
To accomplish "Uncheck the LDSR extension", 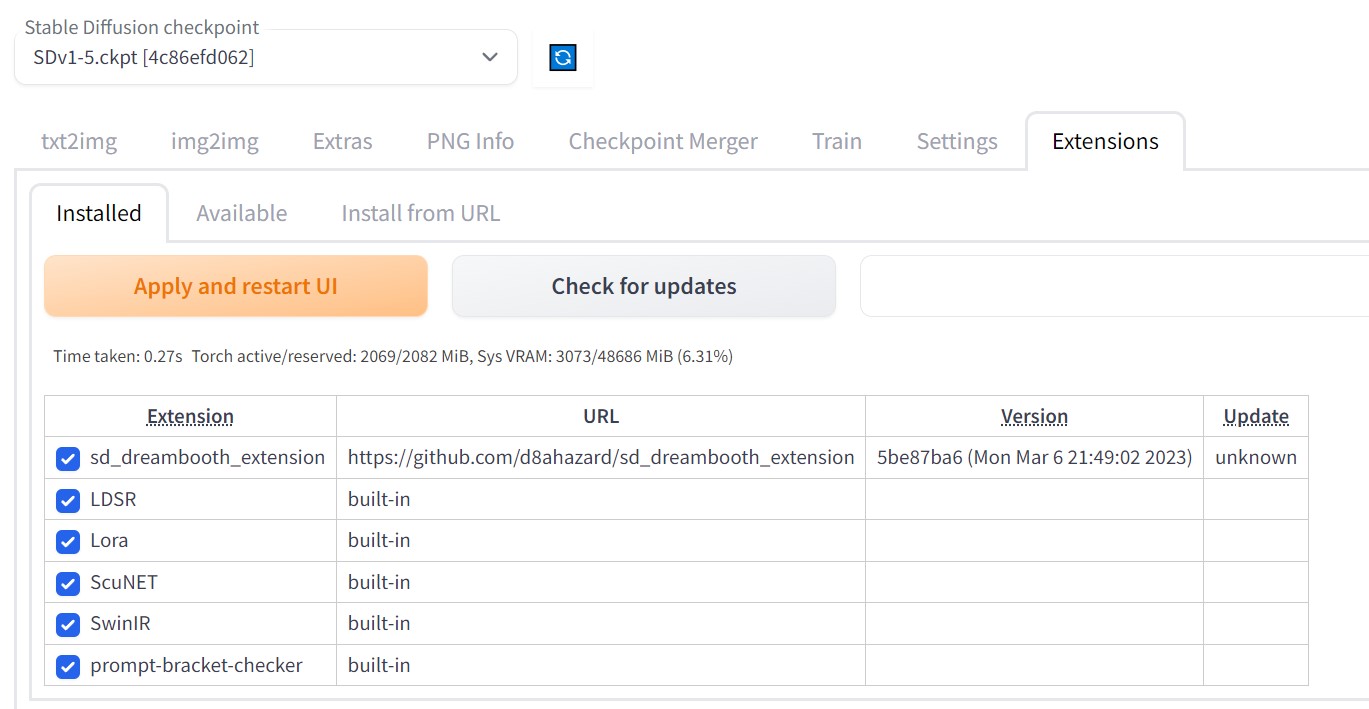I will click(x=68, y=500).
